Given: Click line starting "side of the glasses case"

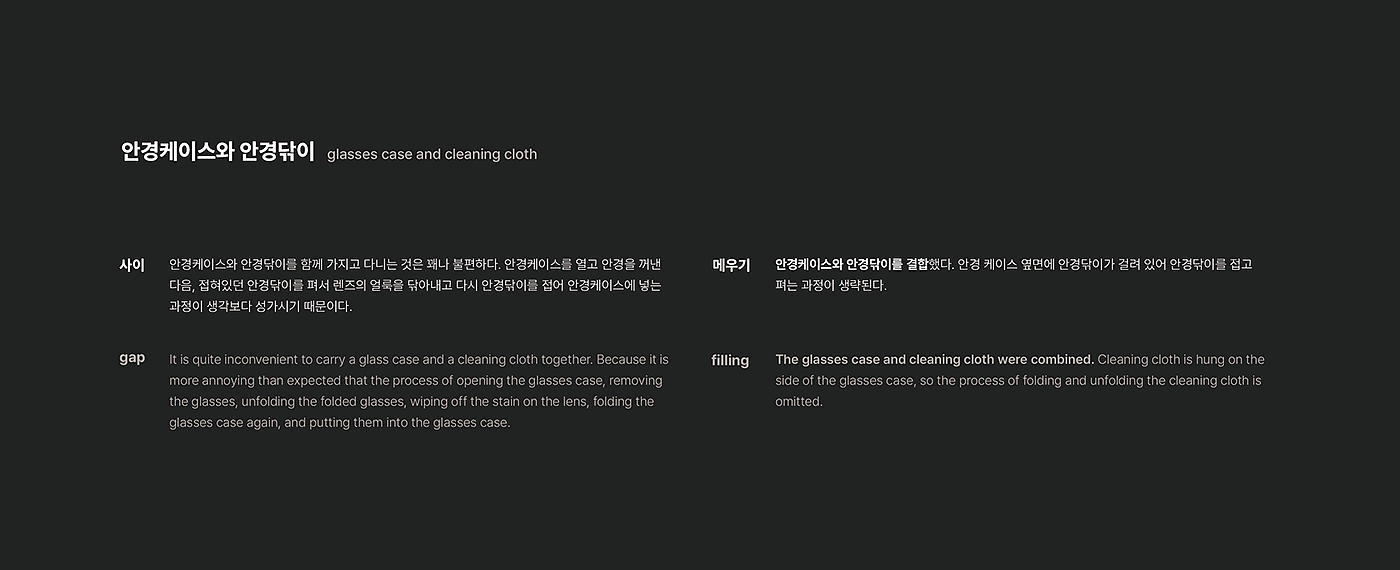Looking at the screenshot, I should pyautogui.click(x=1018, y=381).
